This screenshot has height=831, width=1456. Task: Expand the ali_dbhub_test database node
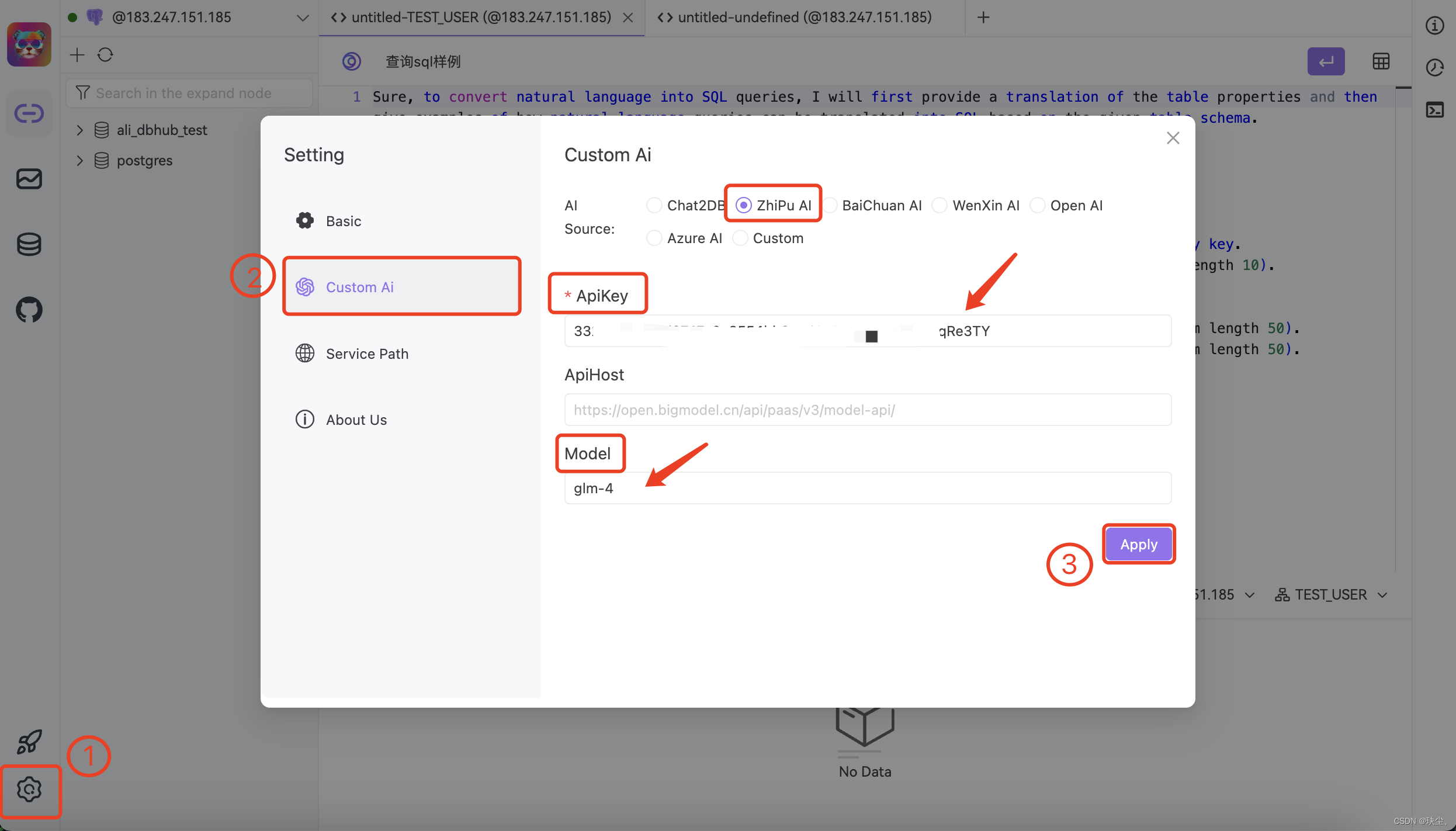click(80, 130)
